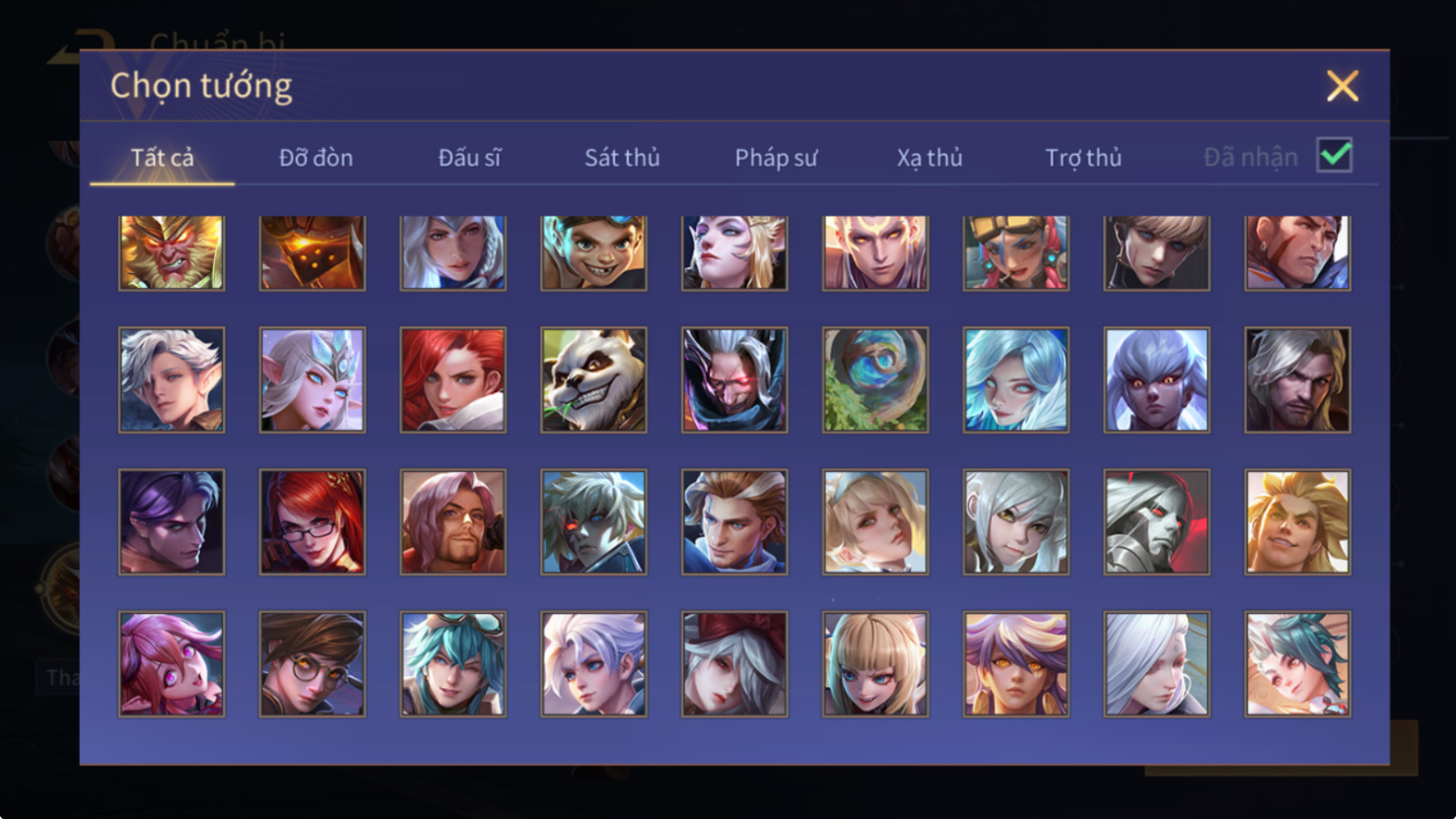1456x819 pixels.
Task: Select the swirling blue planet hero icon
Action: [875, 379]
